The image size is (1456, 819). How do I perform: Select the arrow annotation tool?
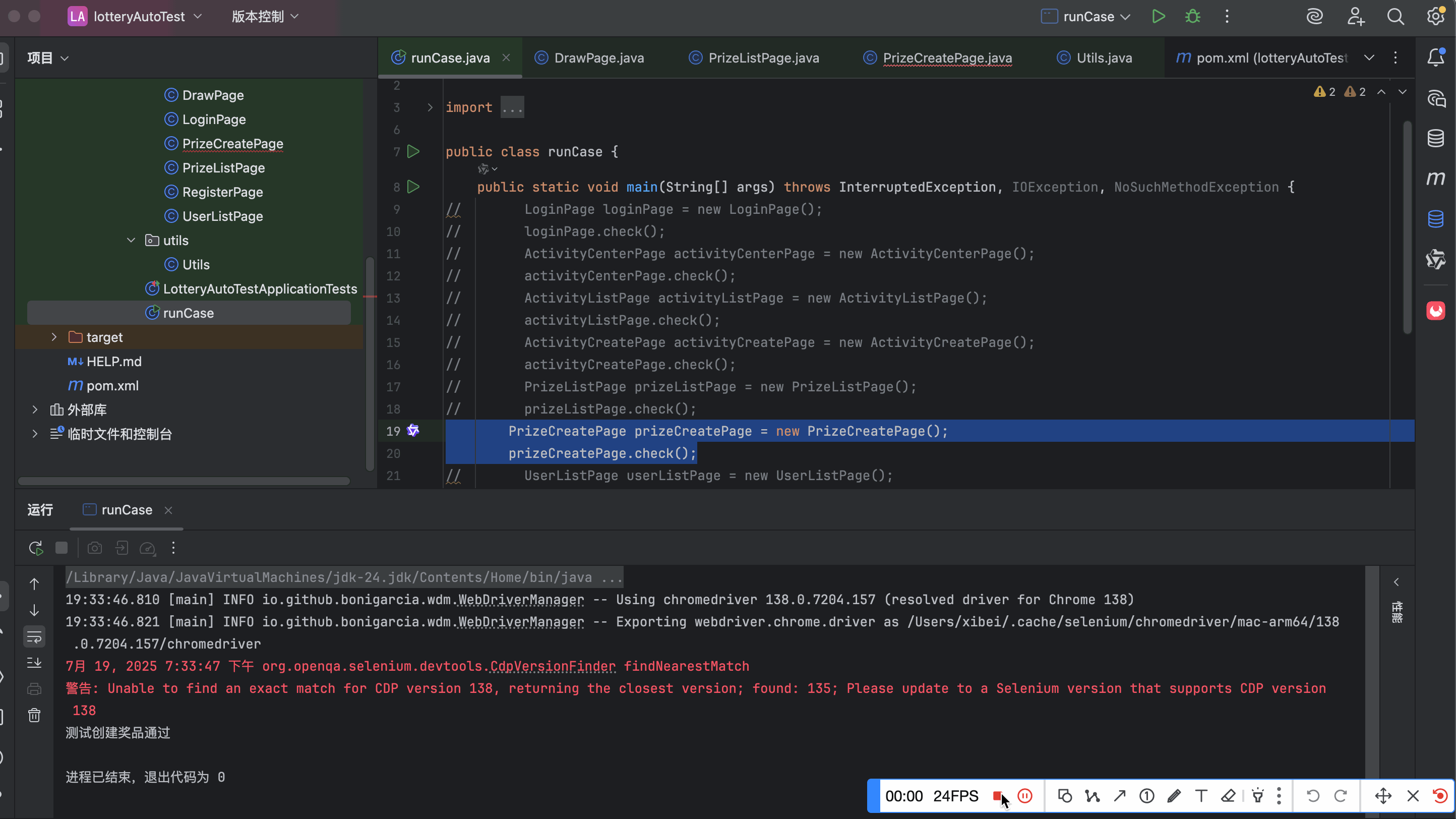point(1120,796)
